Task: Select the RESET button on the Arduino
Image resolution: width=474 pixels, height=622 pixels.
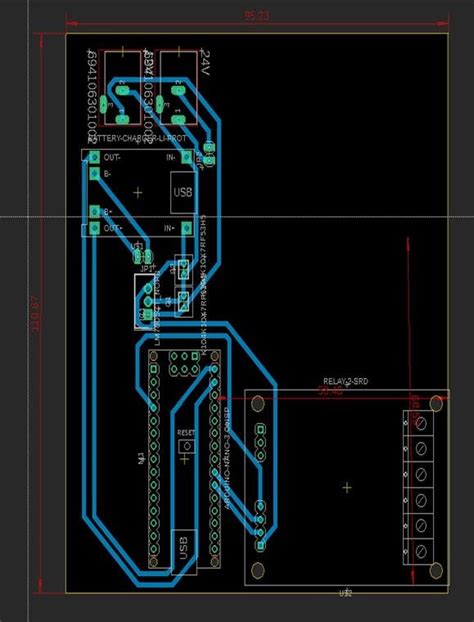Action: pos(186,446)
